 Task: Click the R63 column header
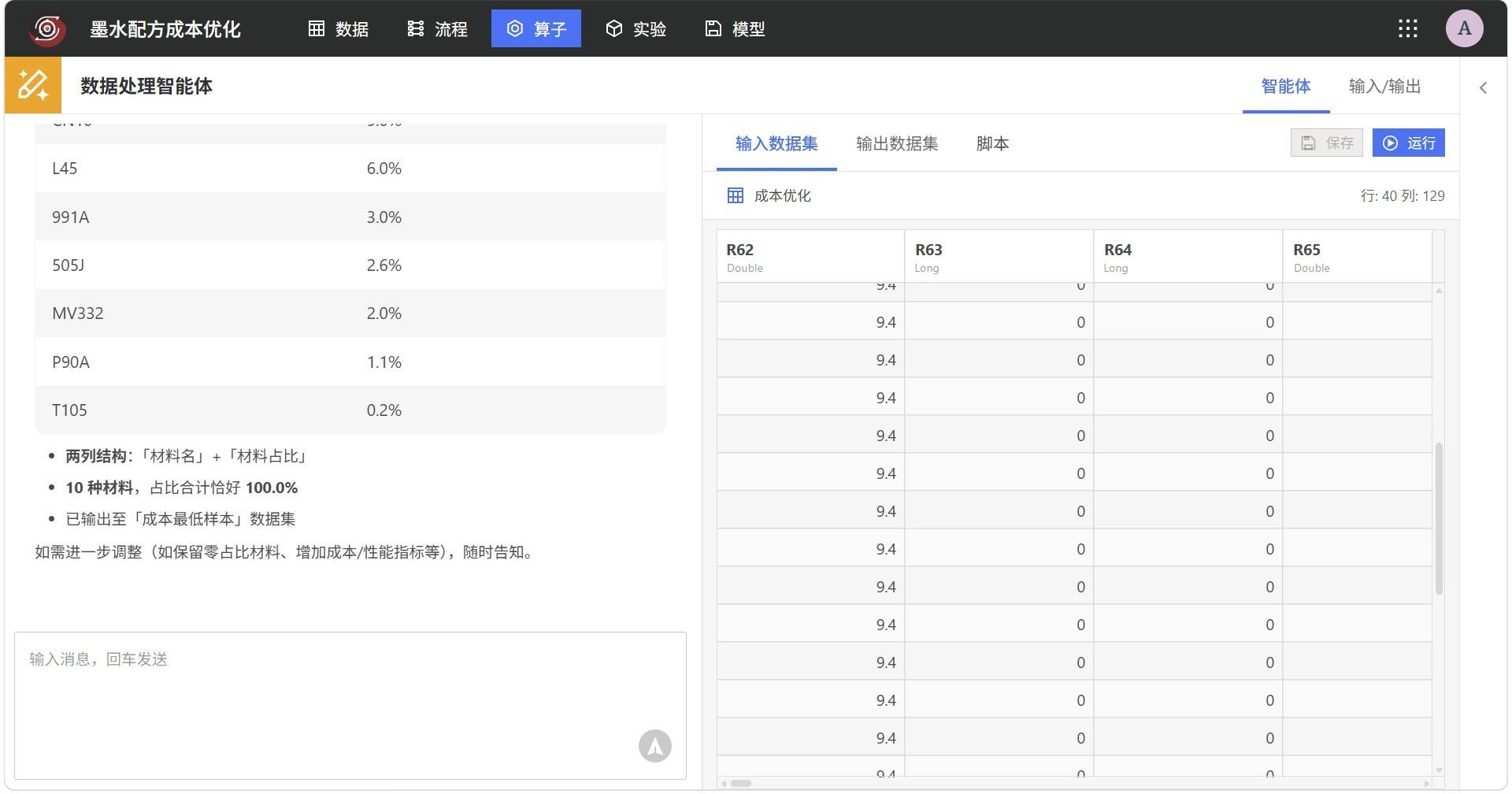point(999,257)
